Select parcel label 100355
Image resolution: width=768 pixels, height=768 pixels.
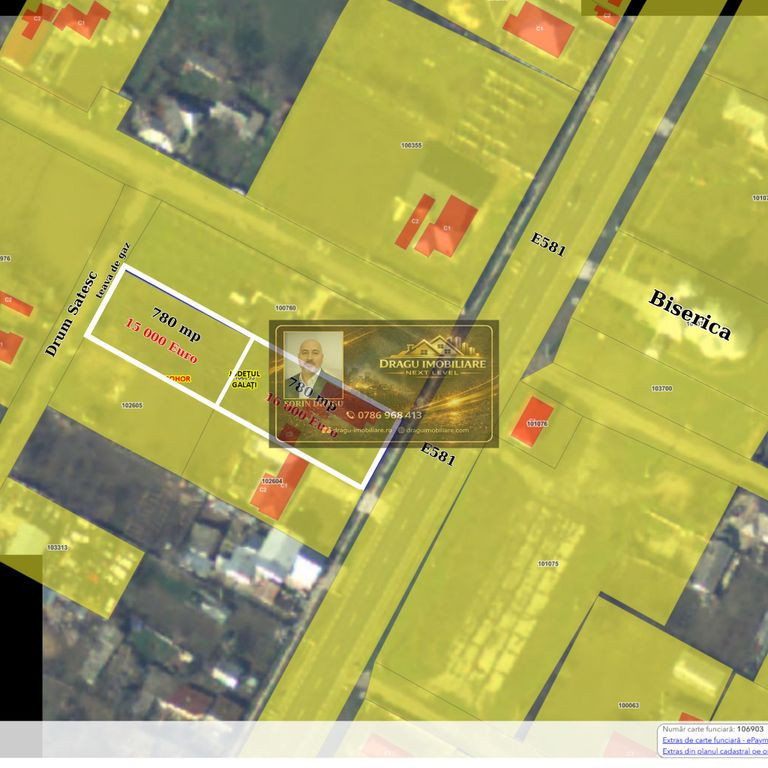click(411, 145)
